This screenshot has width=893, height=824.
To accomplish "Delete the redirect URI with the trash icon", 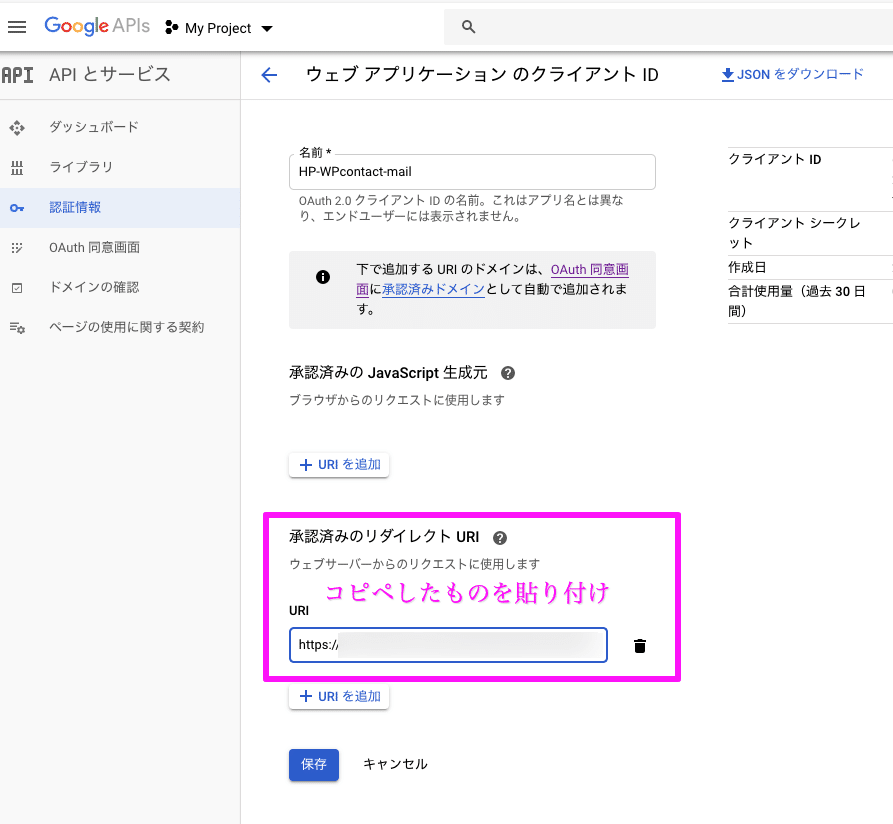I will tap(639, 645).
